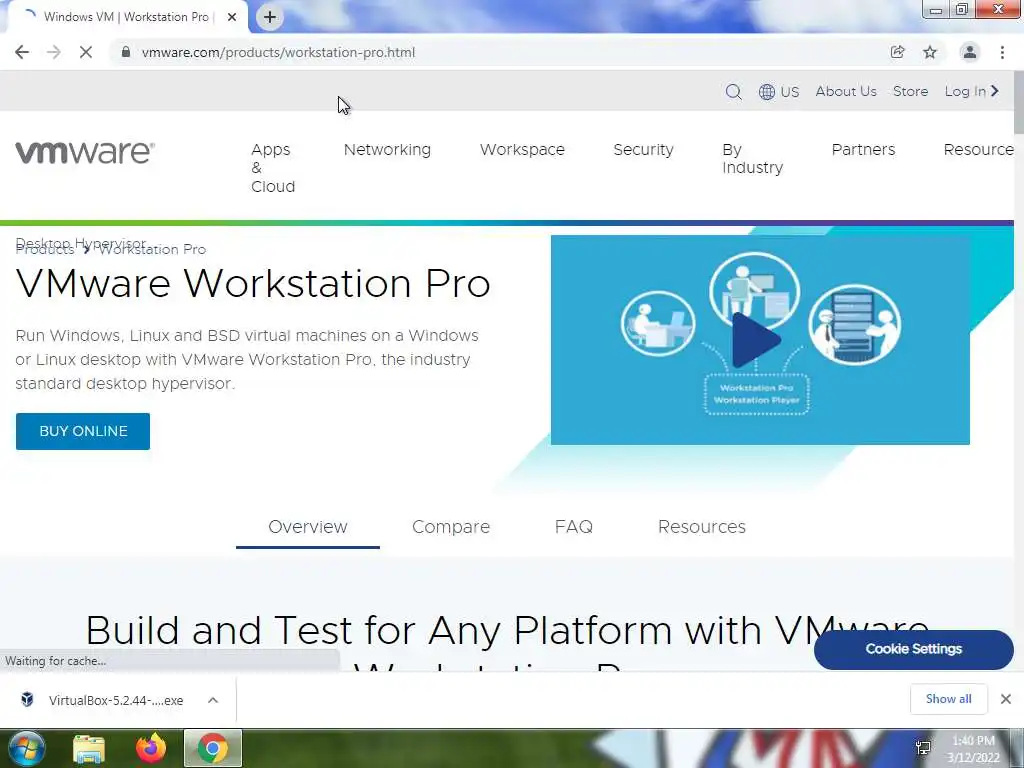Expand options for VirtualBox-5.2.44 download
1024x768 pixels.
(x=213, y=700)
